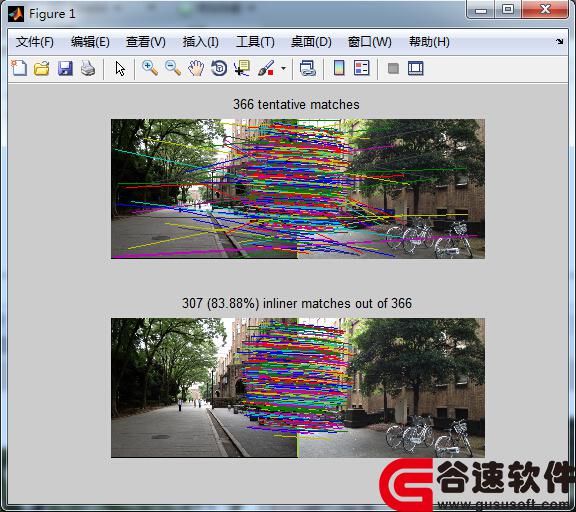
Task: Show Plot Tools and dock figure
Action: (415, 68)
